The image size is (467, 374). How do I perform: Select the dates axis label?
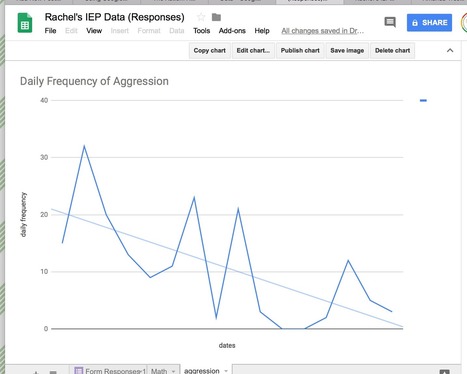(x=227, y=345)
